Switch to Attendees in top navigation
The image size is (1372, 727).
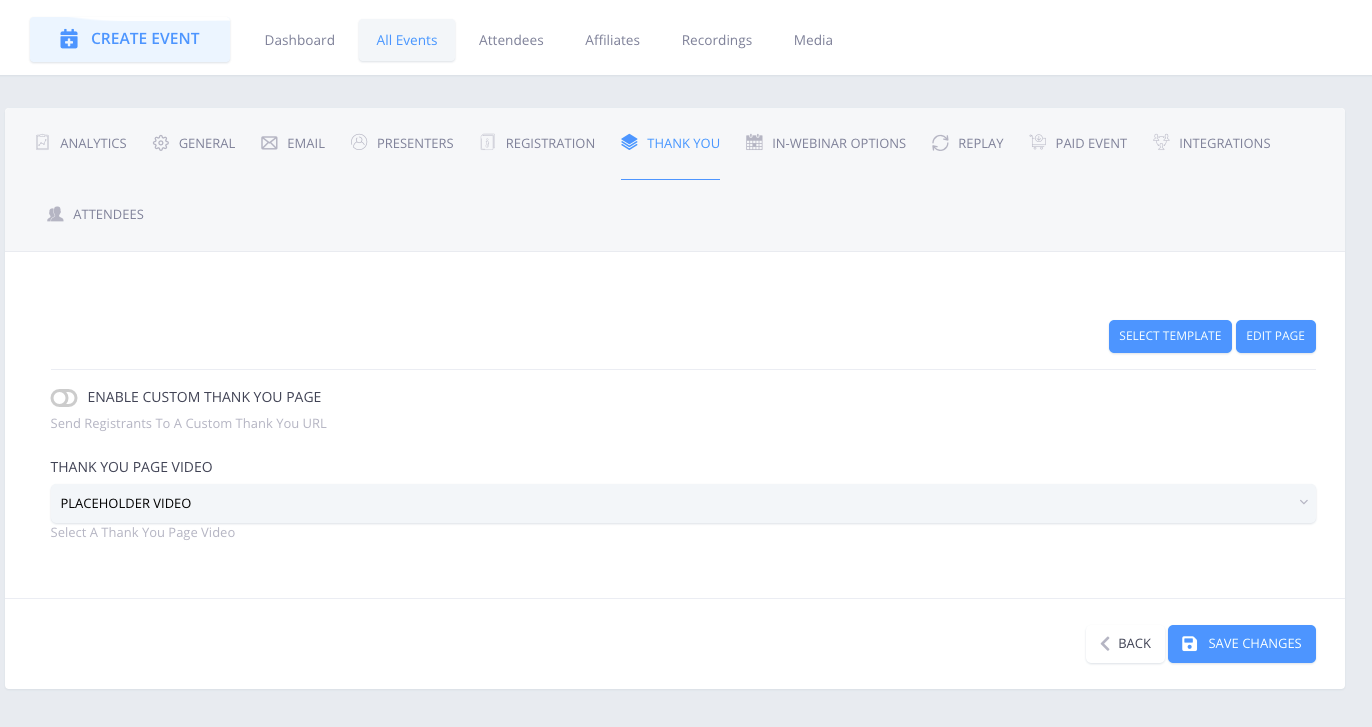tap(511, 40)
